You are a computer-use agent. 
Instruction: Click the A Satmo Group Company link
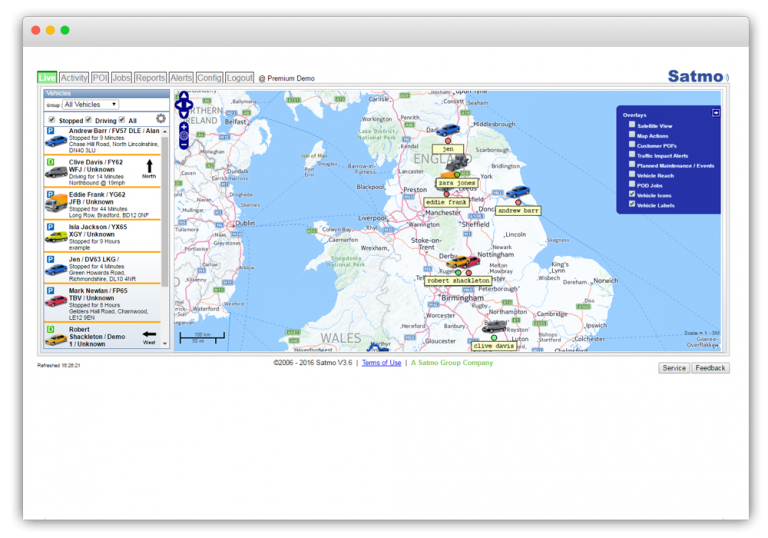click(452, 363)
